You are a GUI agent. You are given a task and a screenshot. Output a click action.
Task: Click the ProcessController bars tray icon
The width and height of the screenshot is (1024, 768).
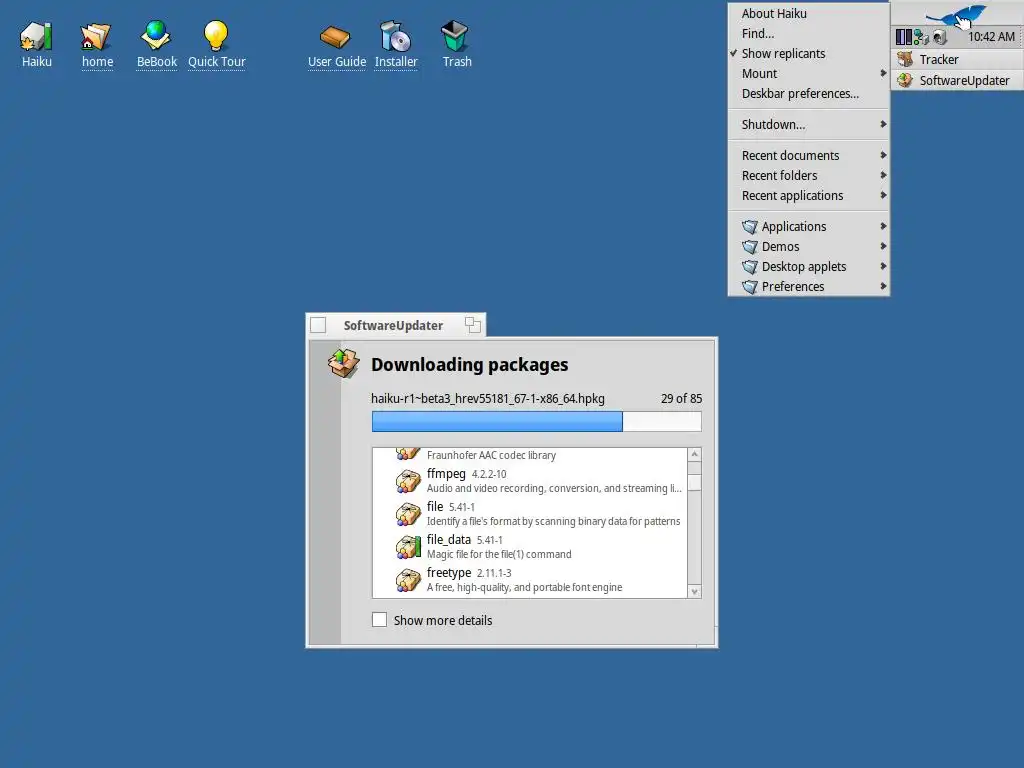pyautogui.click(x=904, y=37)
